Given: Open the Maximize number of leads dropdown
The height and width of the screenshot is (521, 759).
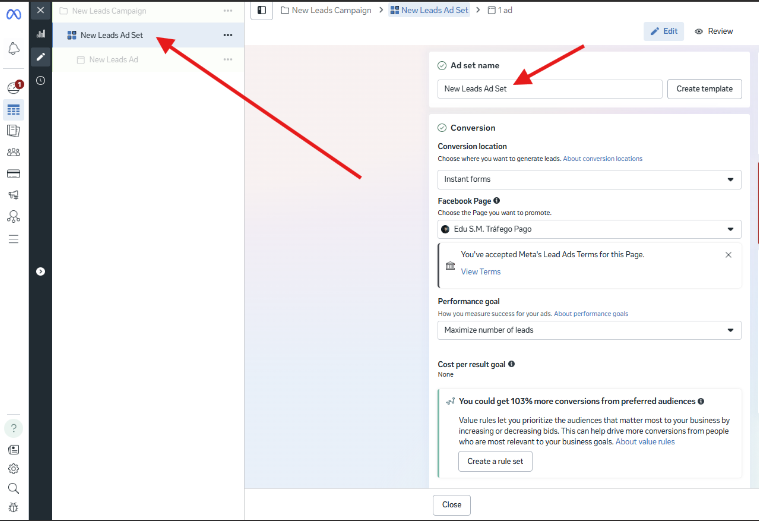Looking at the screenshot, I should pos(589,330).
